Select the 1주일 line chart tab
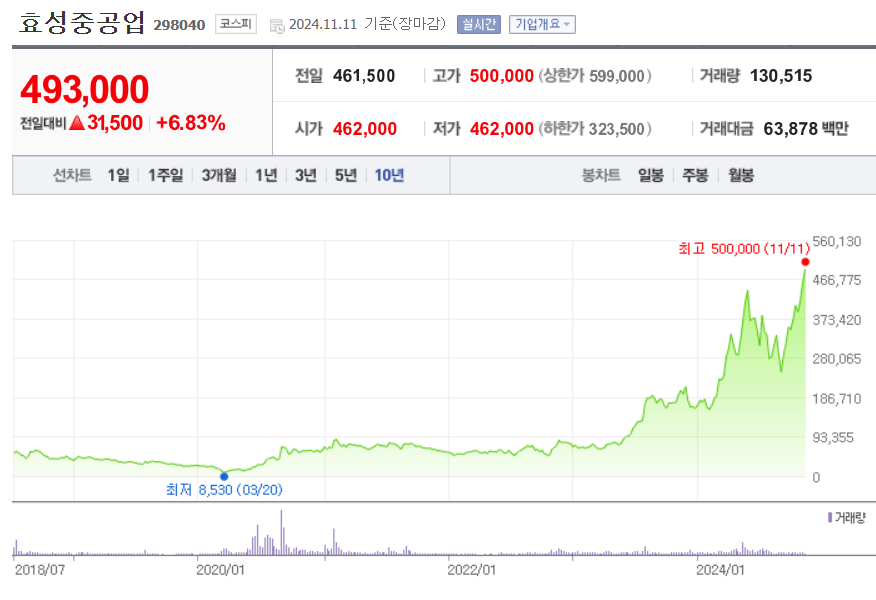This screenshot has height=600, width=876. pyautogui.click(x=165, y=175)
